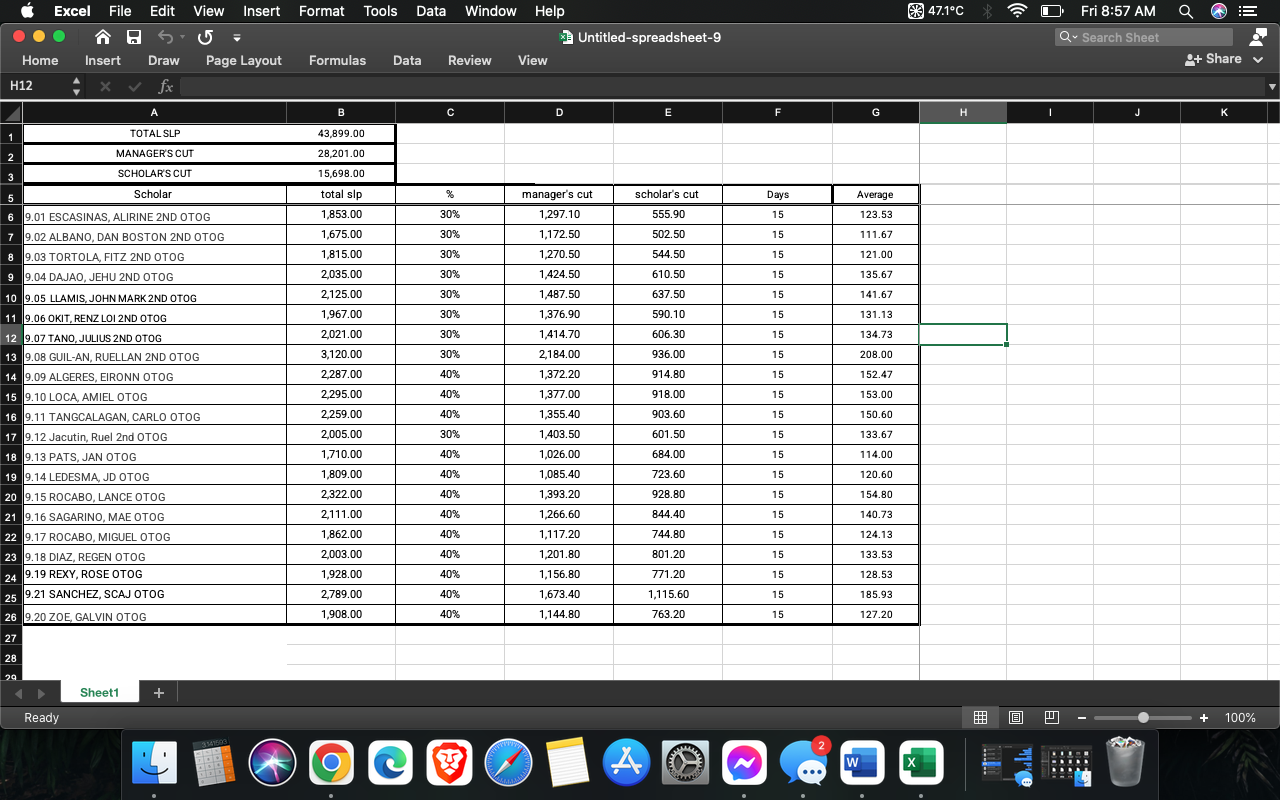Open the undo history dropdown arrow
Viewport: 1280px width, 800px height.
tap(182, 38)
